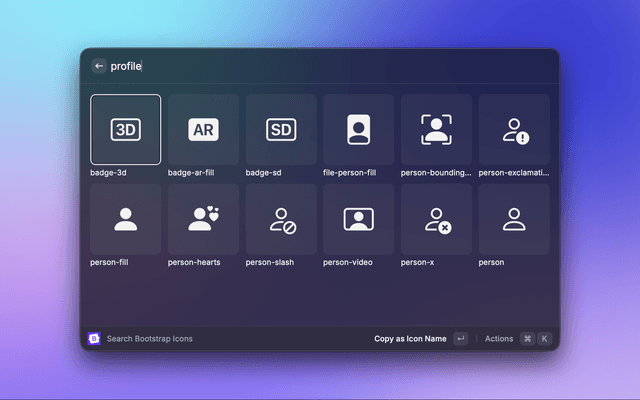Select the person-bounding-box icon

pyautogui.click(x=436, y=129)
